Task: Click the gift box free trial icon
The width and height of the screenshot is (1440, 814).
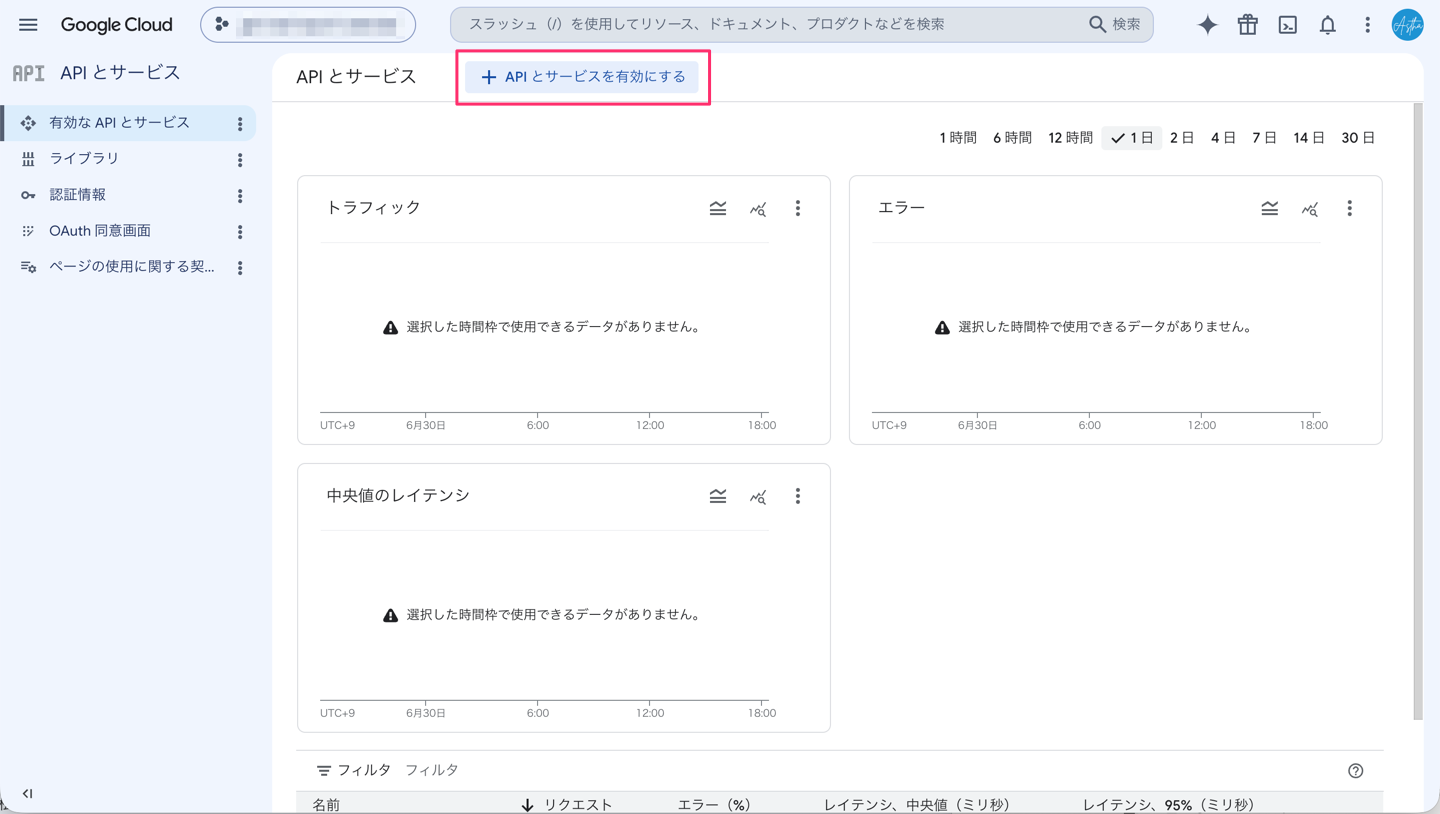Action: [1248, 25]
